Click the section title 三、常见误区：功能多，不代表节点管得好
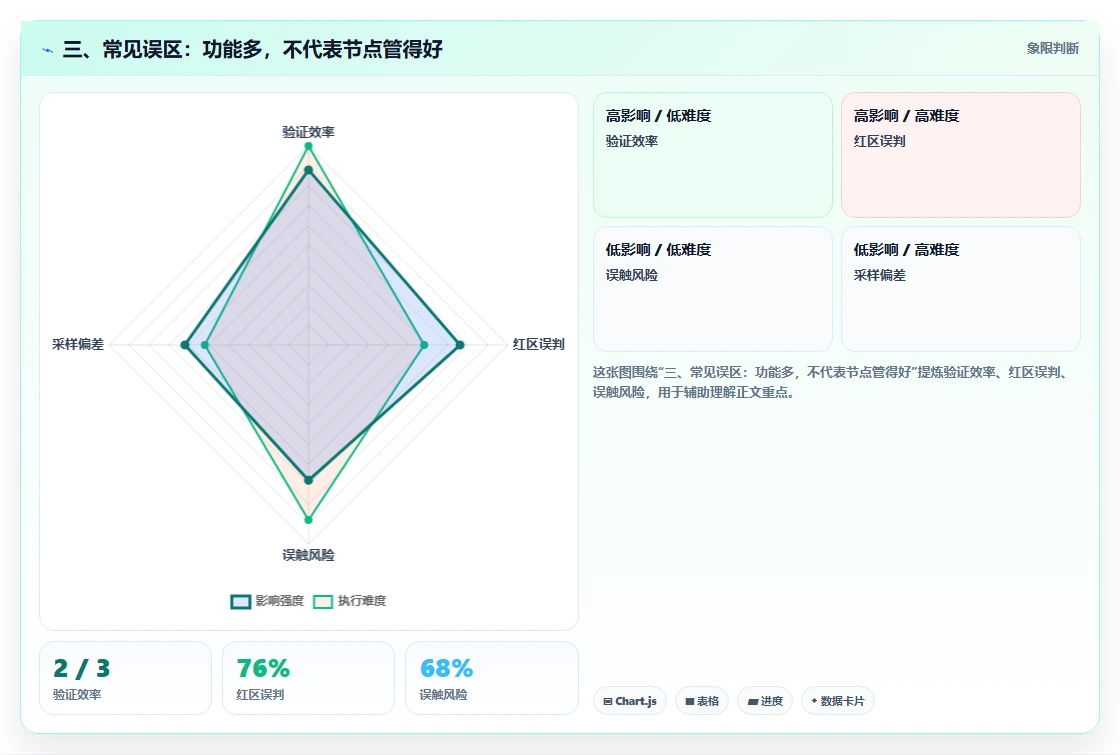The height and width of the screenshot is (755, 1120). [253, 49]
